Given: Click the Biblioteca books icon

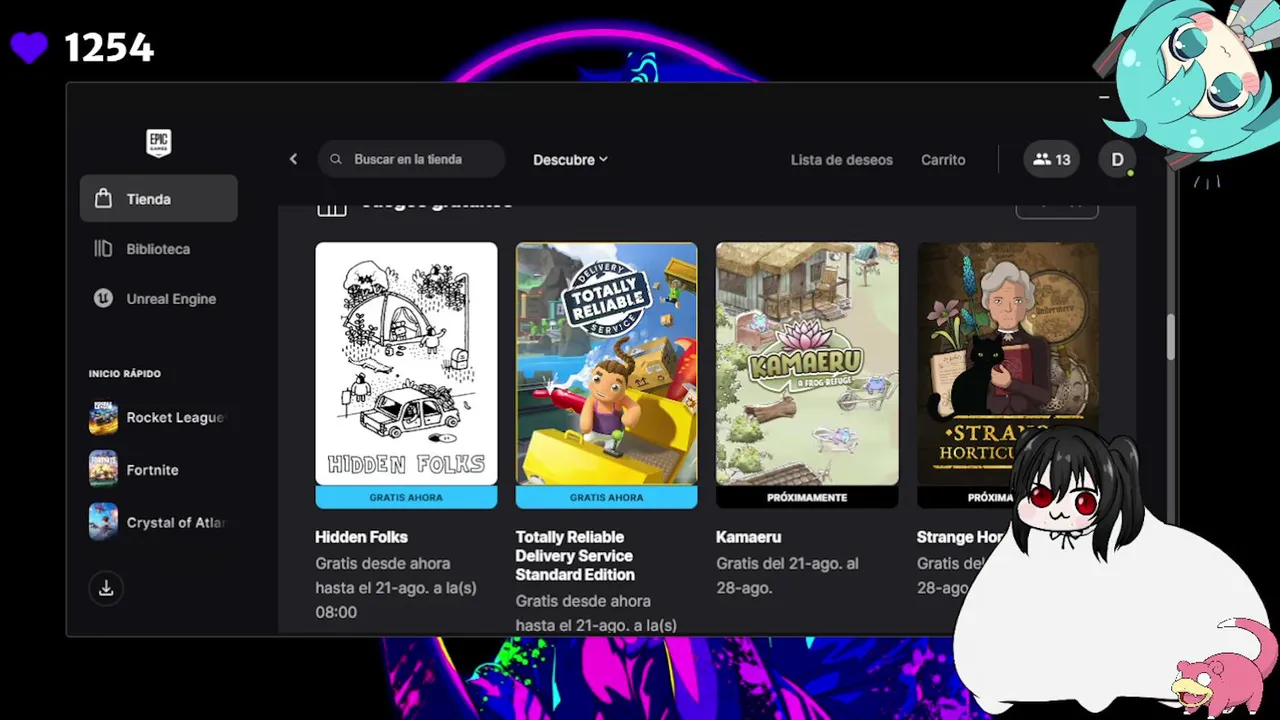Looking at the screenshot, I should (x=103, y=248).
